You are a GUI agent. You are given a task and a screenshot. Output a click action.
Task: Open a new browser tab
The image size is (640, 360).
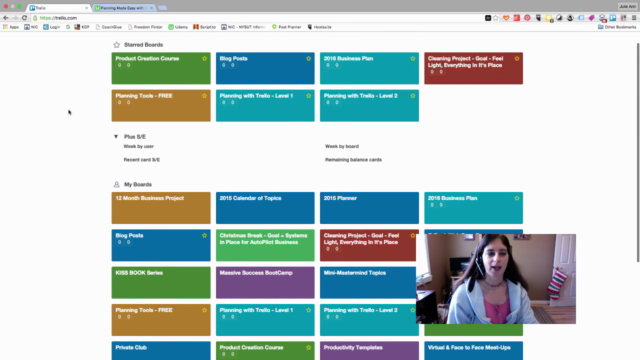[x=162, y=8]
